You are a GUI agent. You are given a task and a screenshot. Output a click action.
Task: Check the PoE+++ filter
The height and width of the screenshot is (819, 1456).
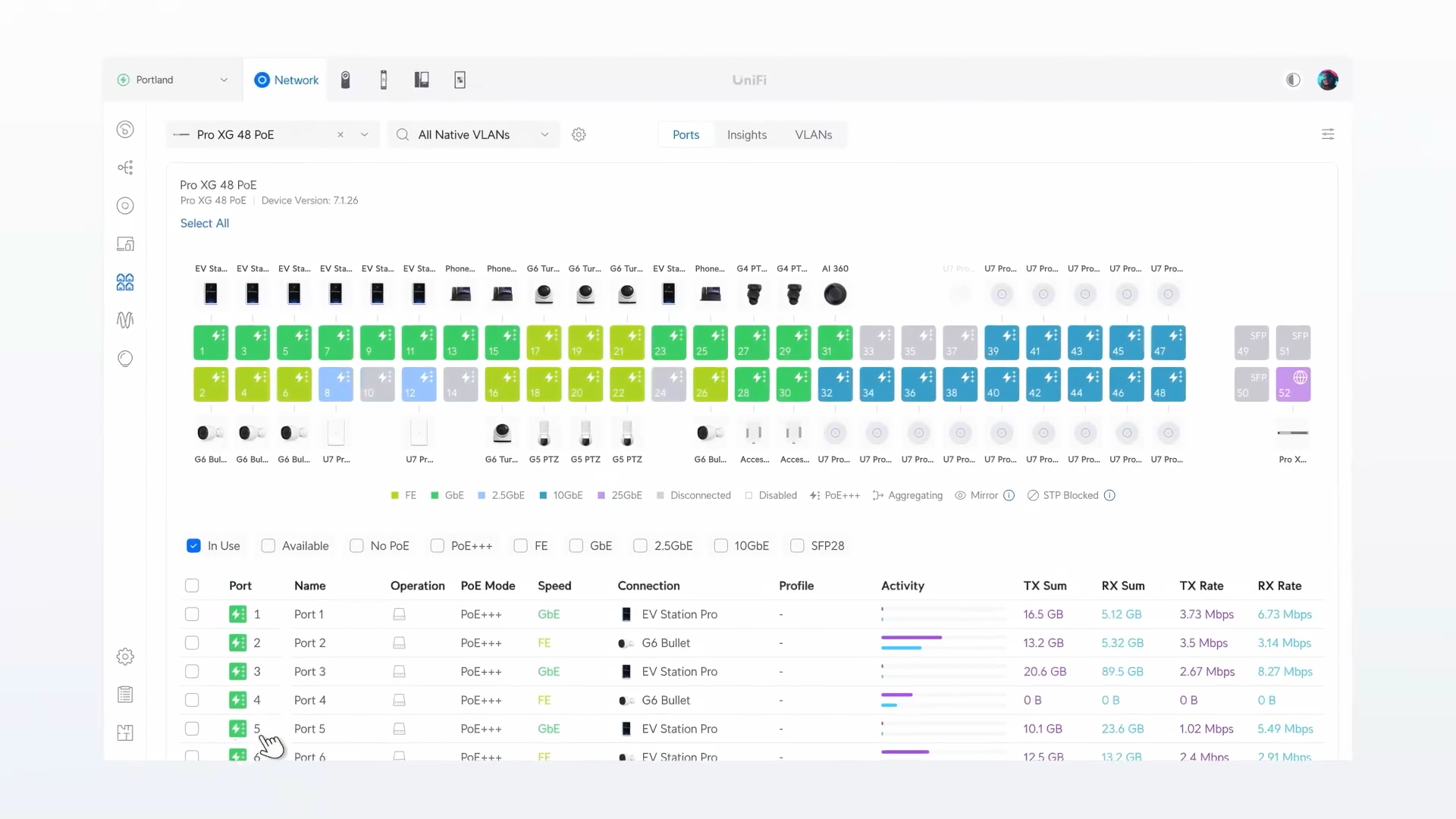coord(437,546)
